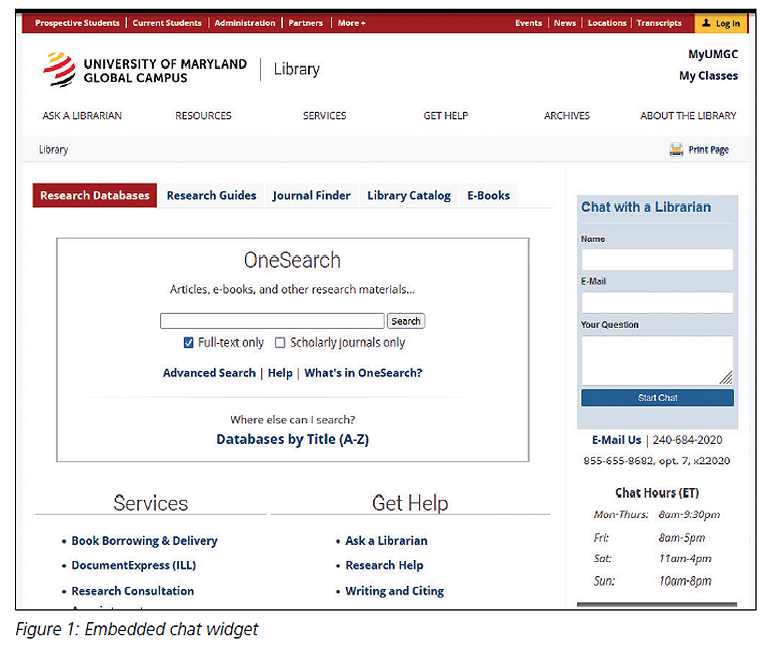This screenshot has width=777, height=647.
Task: Click the OneSearch heading
Action: coord(292,260)
